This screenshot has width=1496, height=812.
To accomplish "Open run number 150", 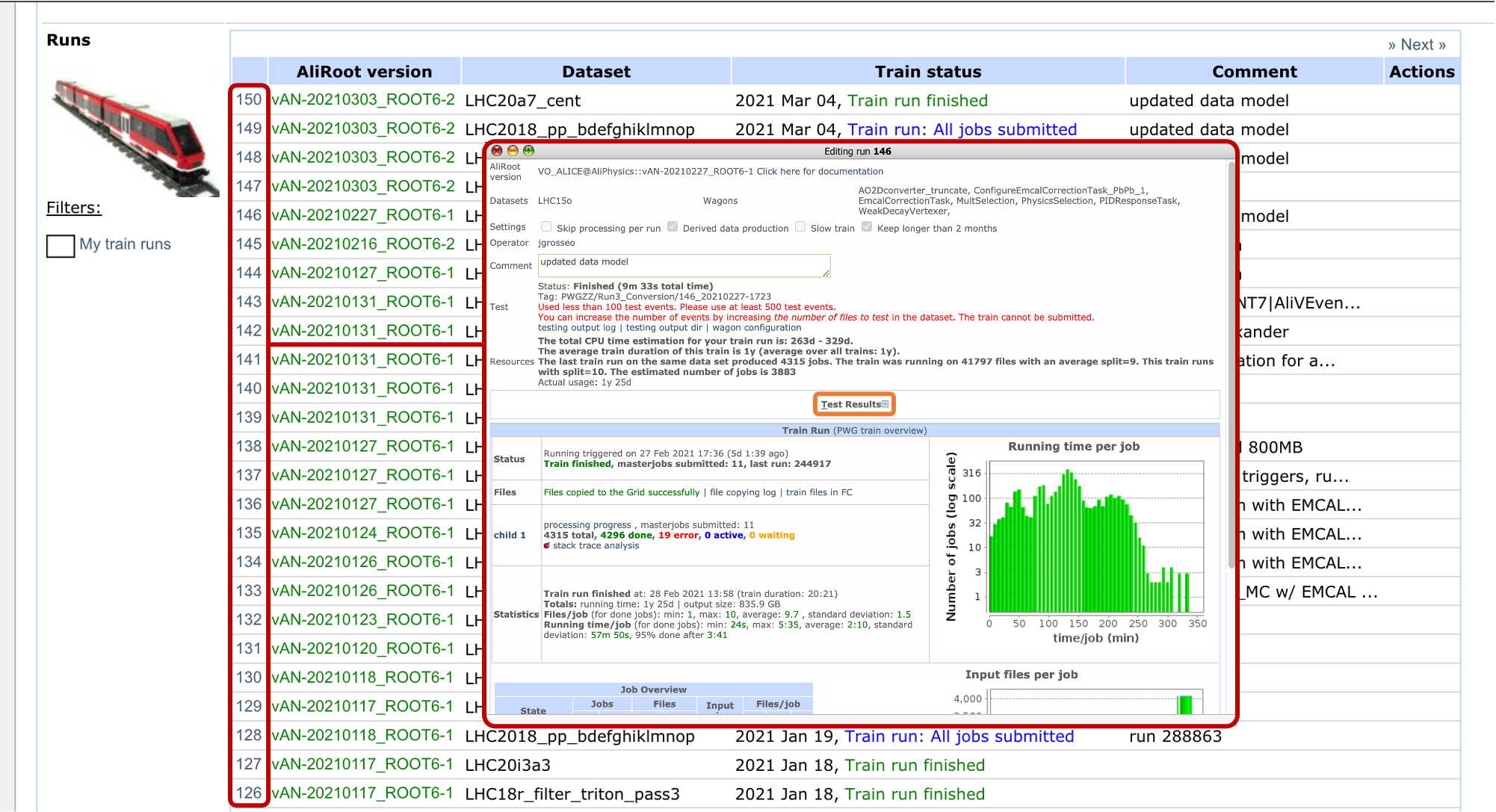I will 249,100.
